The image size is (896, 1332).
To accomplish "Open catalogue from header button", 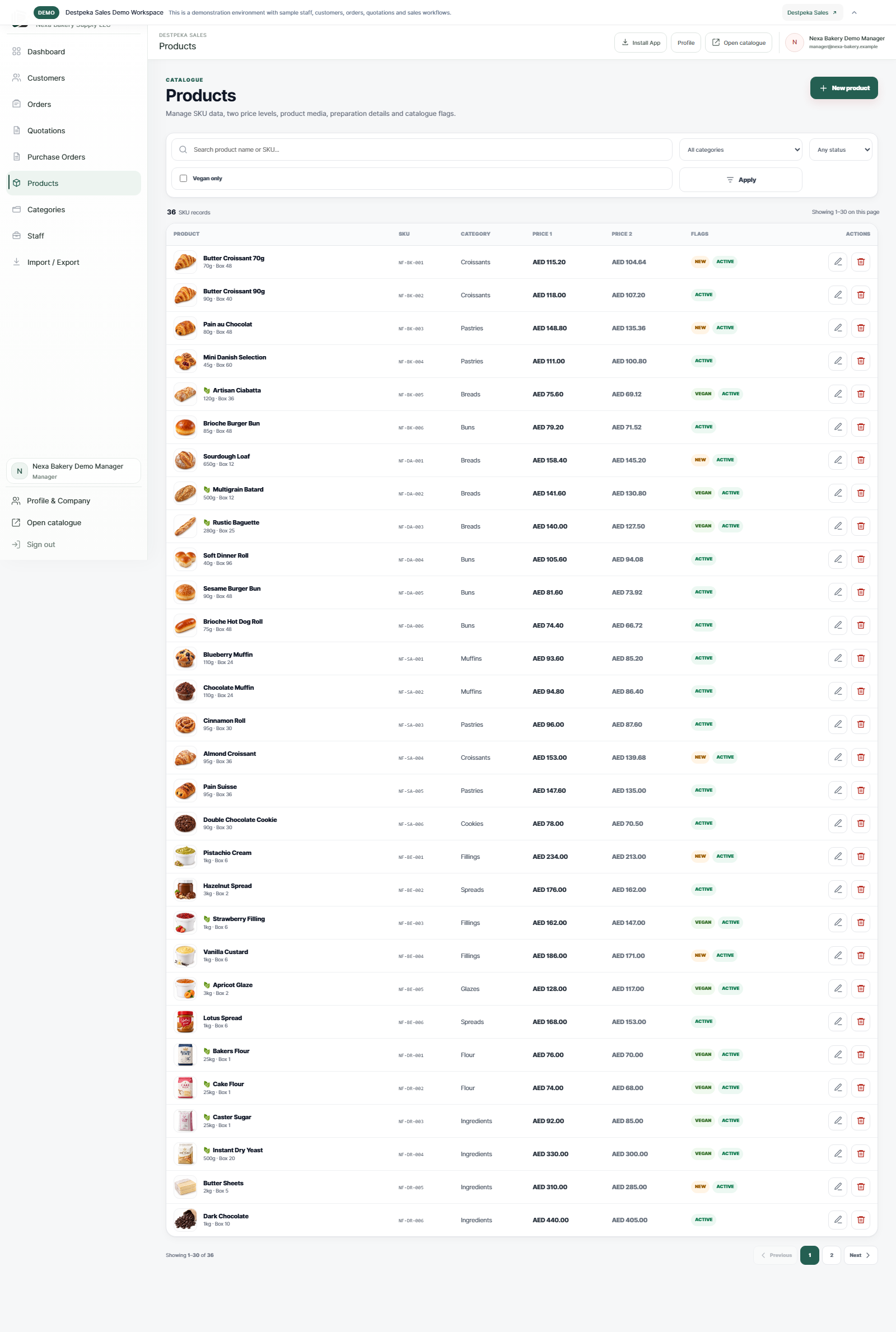I will tap(739, 43).
